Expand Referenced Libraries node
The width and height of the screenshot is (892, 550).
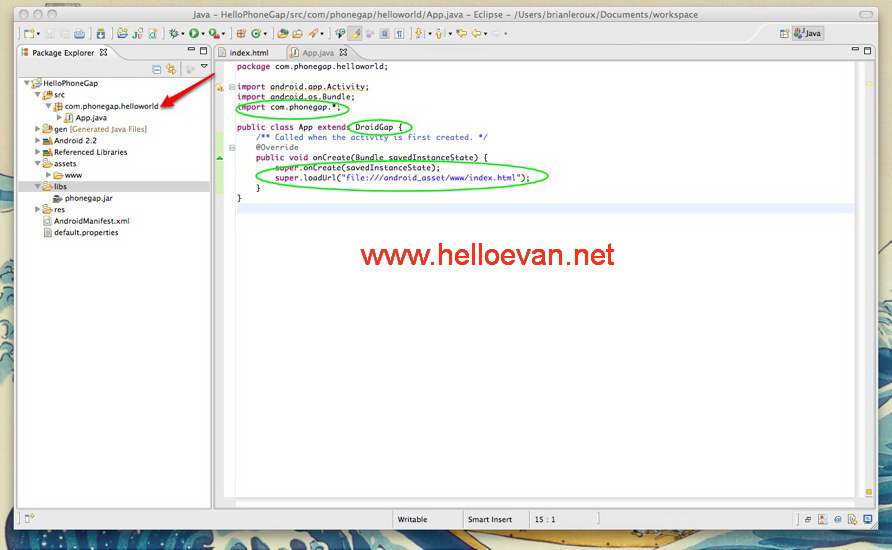(38, 152)
